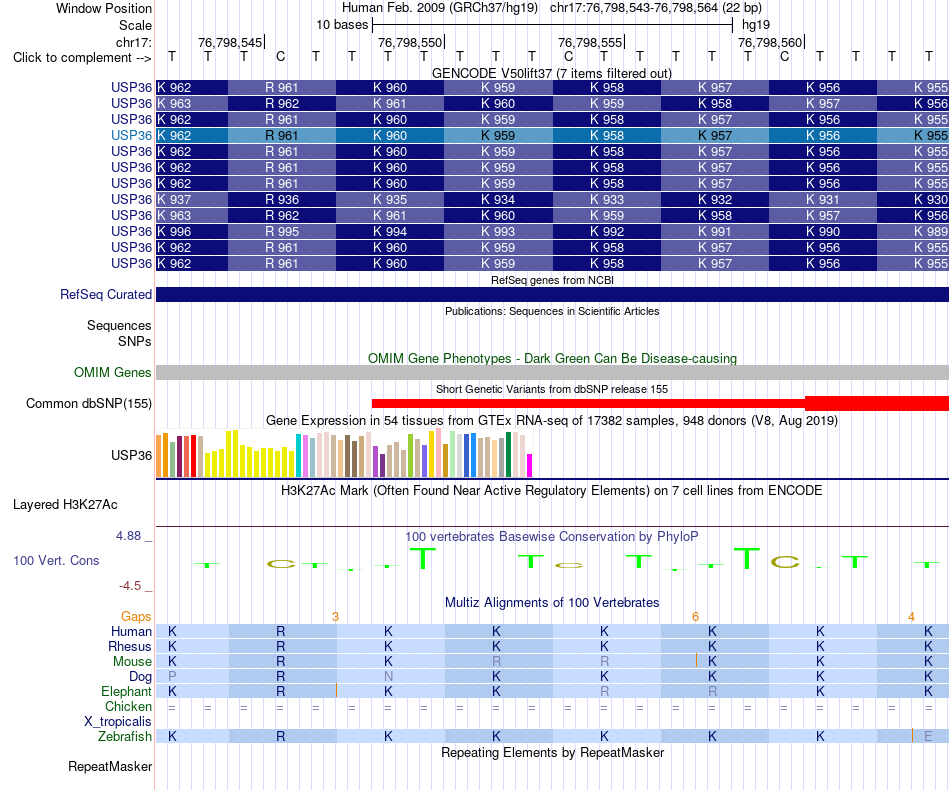Click the GENCODE V50lift37 track title

click(552, 73)
